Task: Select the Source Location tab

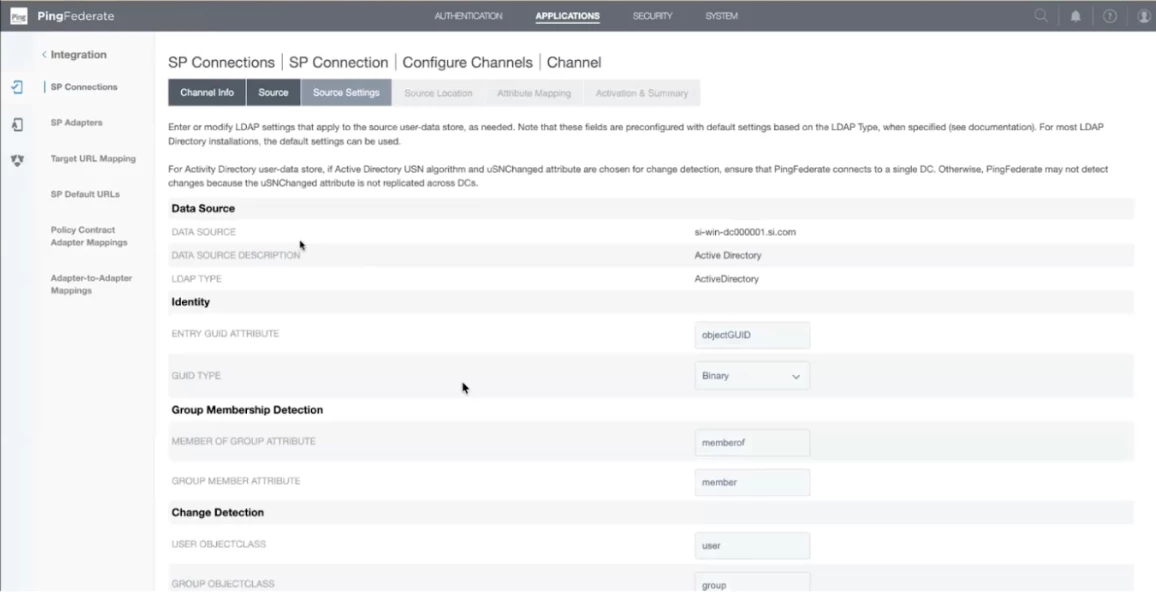Action: click(438, 93)
